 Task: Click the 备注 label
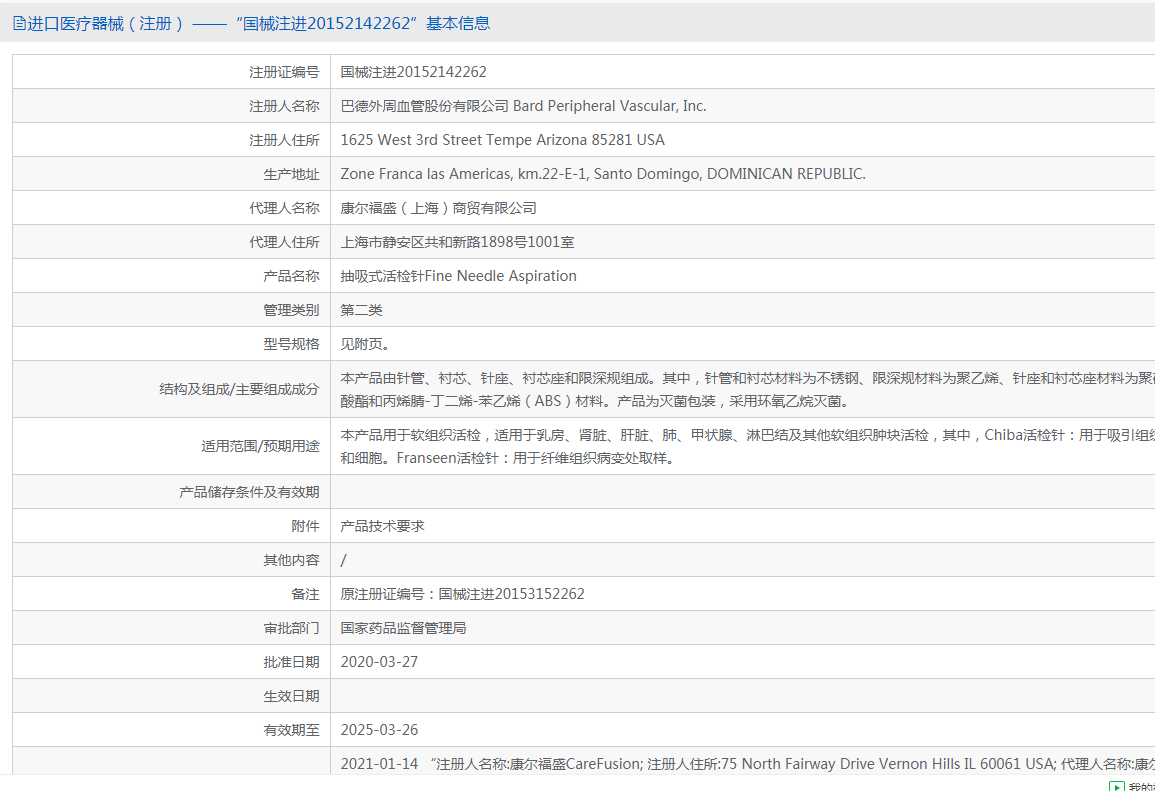[306, 594]
